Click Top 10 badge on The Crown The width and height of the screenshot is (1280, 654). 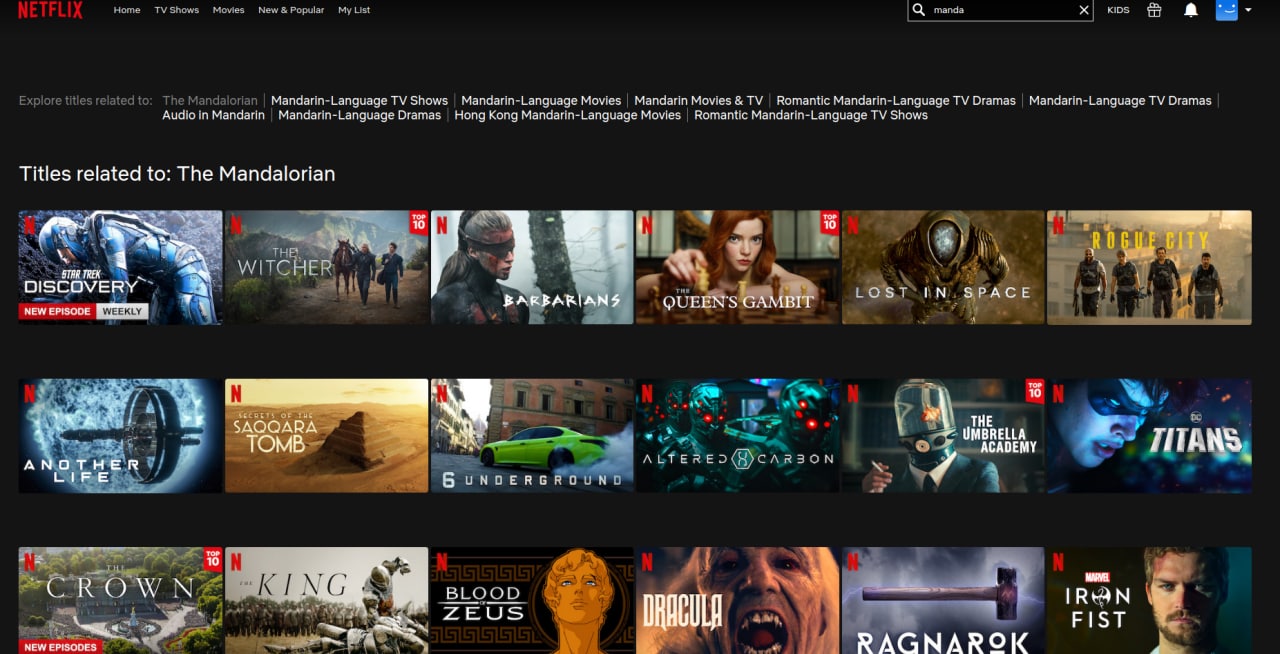point(213,558)
